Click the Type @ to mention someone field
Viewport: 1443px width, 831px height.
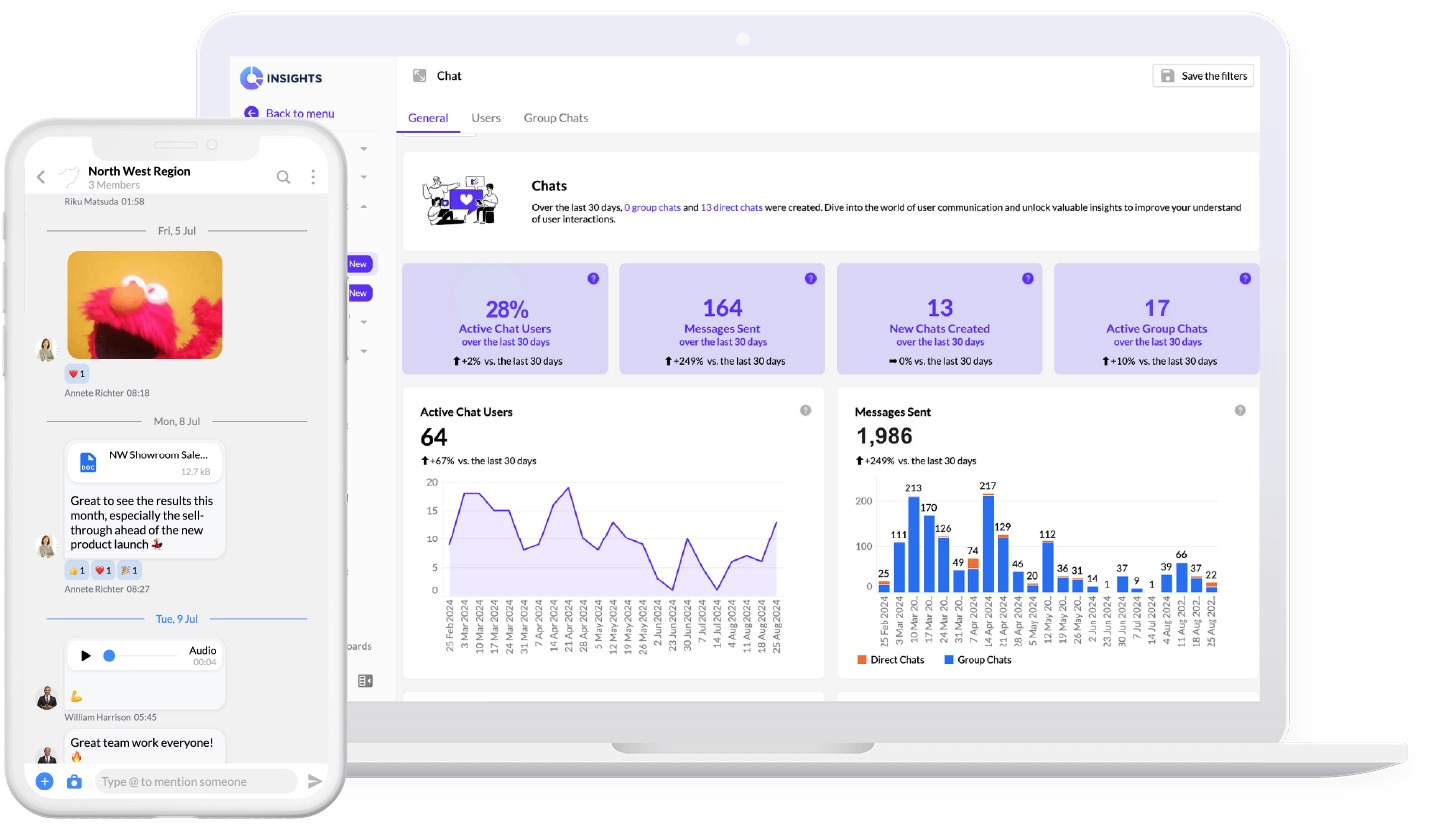(x=196, y=782)
